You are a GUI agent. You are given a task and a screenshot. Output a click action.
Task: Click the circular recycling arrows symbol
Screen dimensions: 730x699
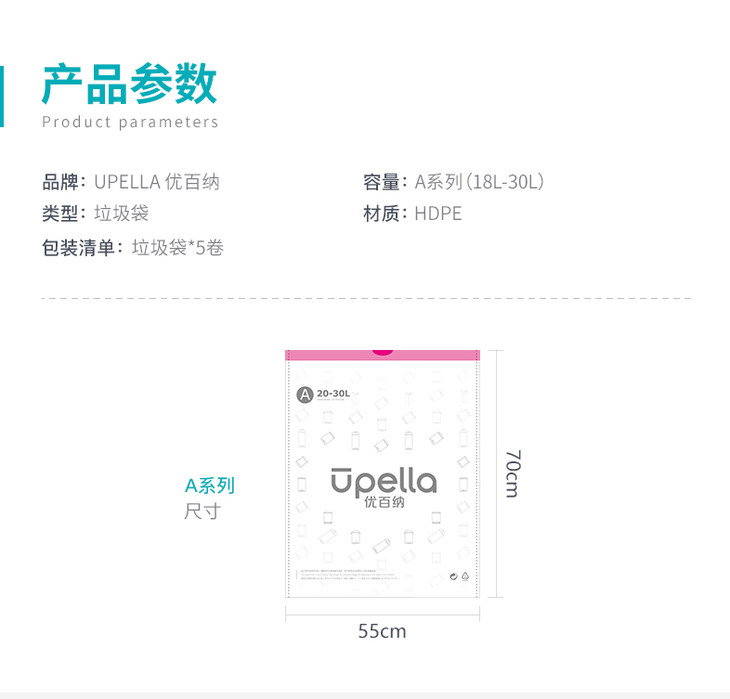[x=453, y=577]
